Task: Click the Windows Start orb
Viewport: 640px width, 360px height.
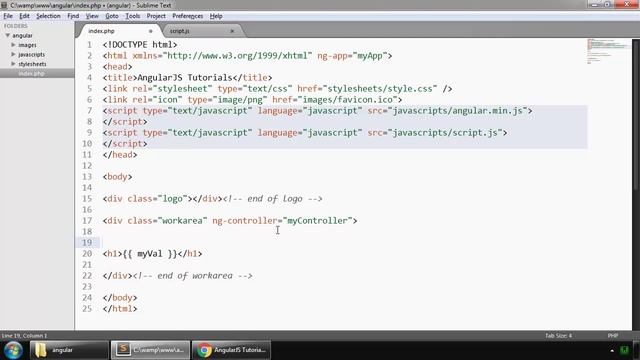Action: coord(13,350)
